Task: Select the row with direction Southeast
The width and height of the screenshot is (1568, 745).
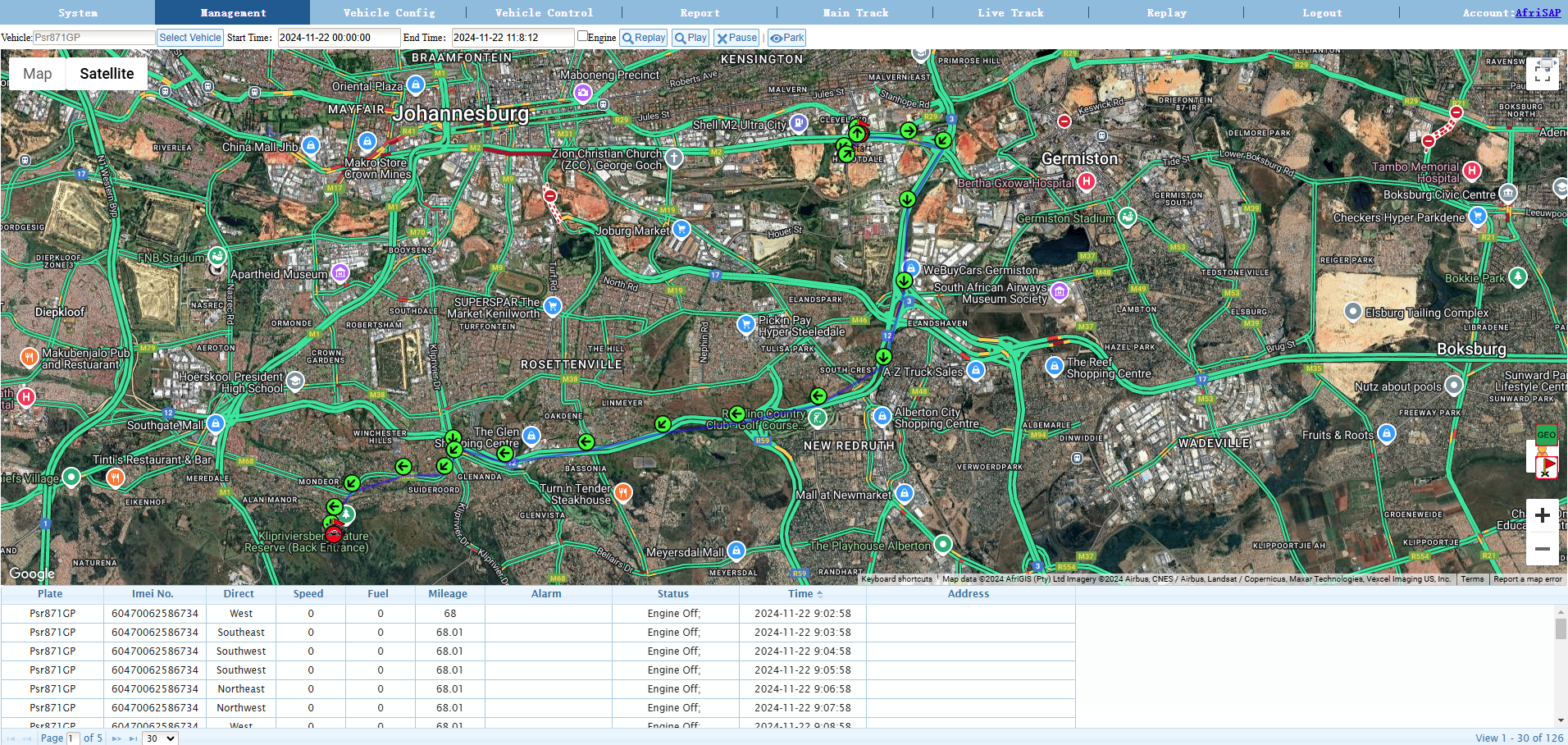Action: pyautogui.click(x=538, y=633)
